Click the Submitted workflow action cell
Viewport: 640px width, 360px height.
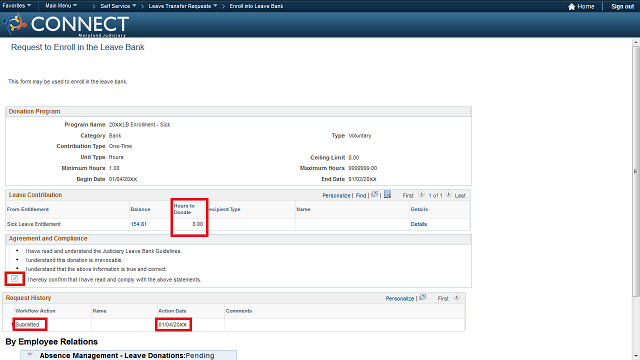(x=27, y=324)
